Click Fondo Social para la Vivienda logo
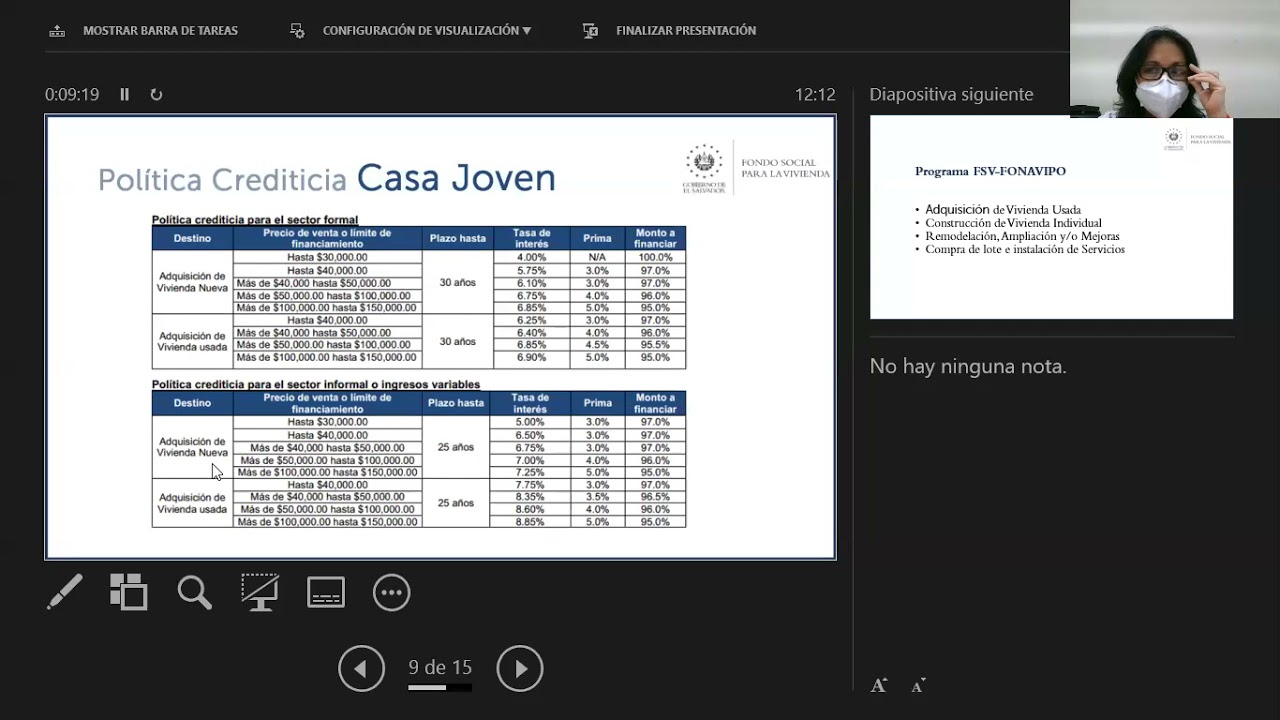 click(x=757, y=168)
